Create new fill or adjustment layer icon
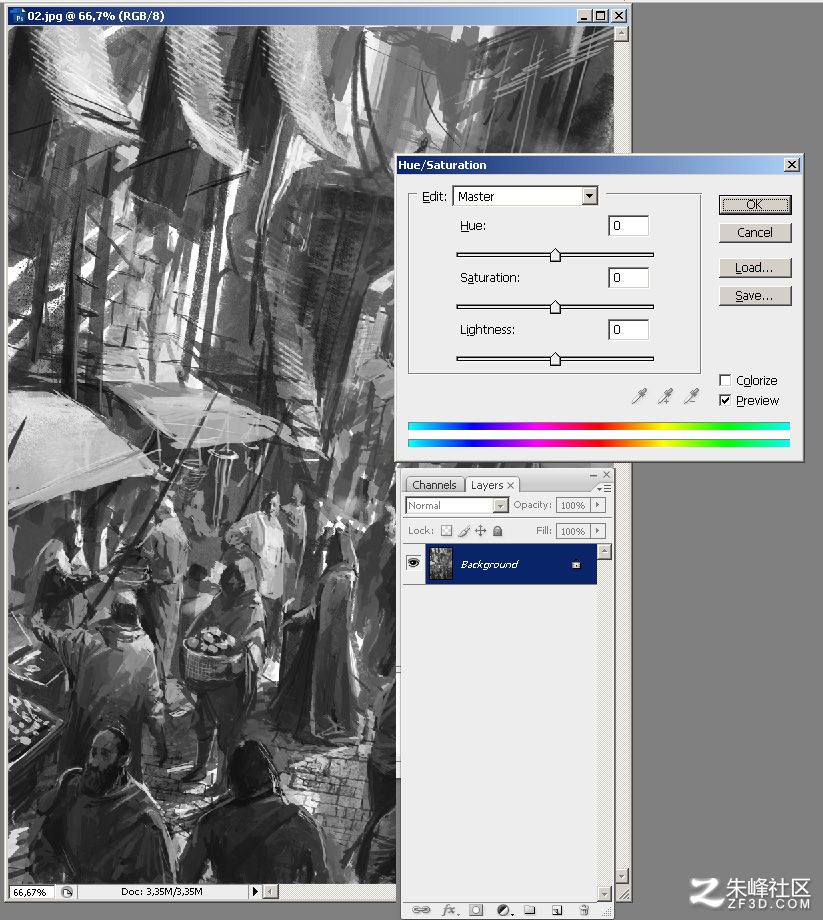The image size is (823, 920). click(504, 910)
